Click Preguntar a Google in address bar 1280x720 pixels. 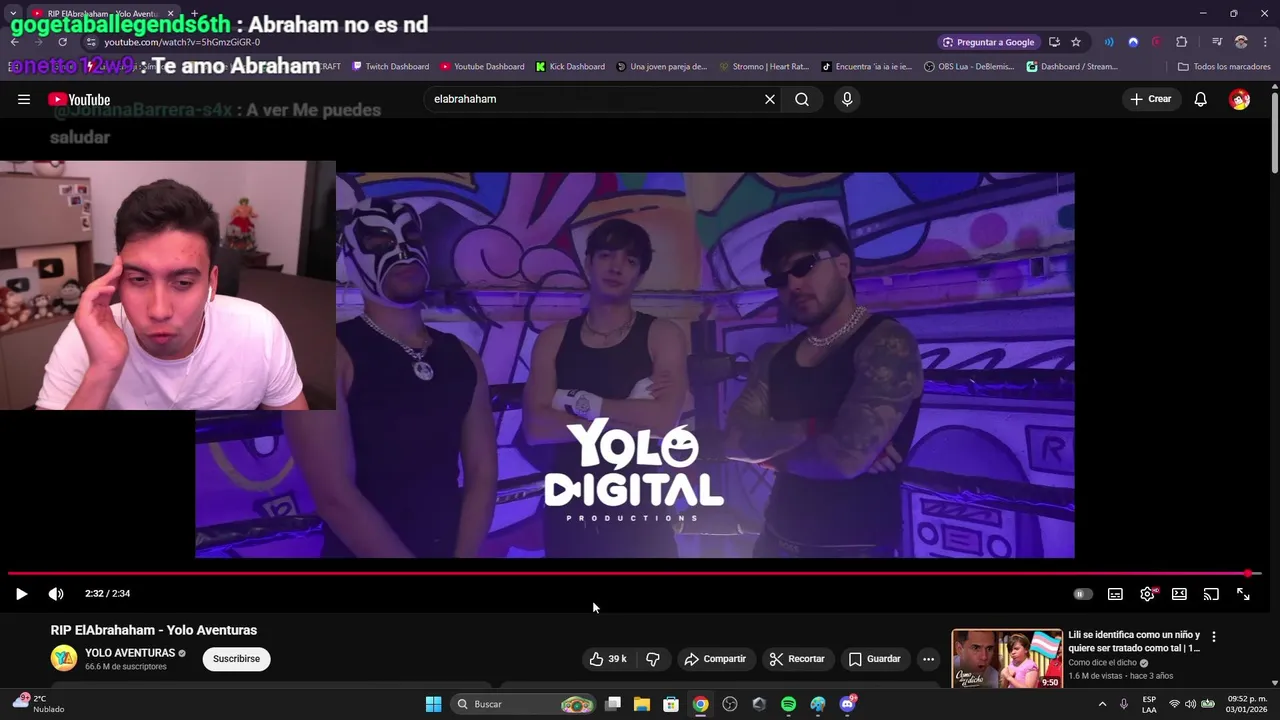[x=988, y=42]
